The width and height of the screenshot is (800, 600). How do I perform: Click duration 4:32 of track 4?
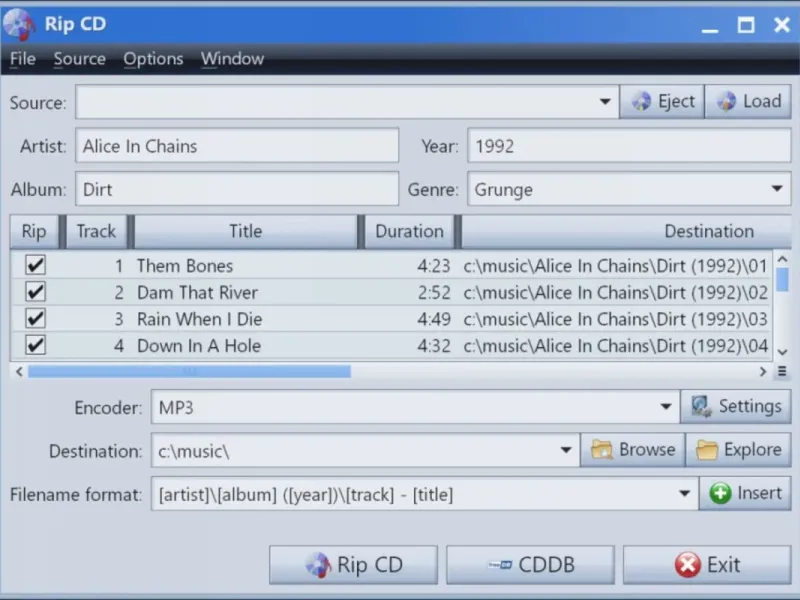pos(434,345)
